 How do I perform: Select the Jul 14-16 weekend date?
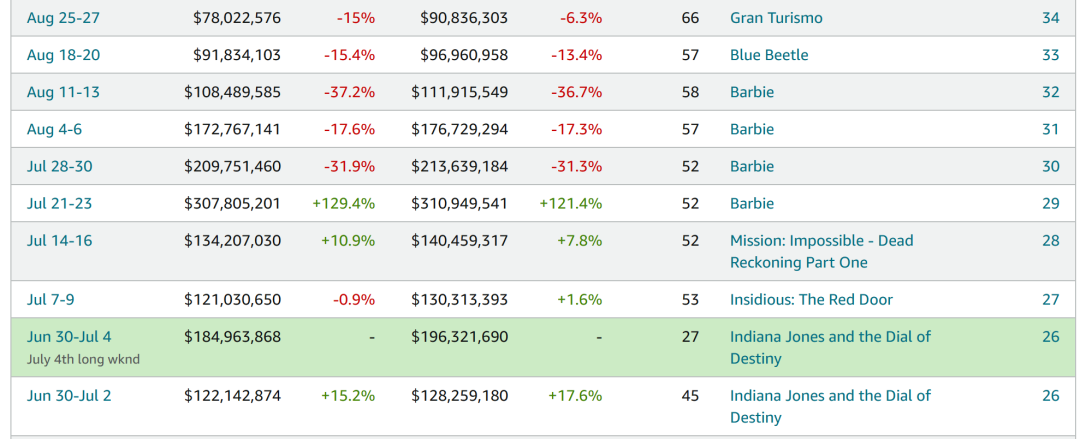point(59,240)
